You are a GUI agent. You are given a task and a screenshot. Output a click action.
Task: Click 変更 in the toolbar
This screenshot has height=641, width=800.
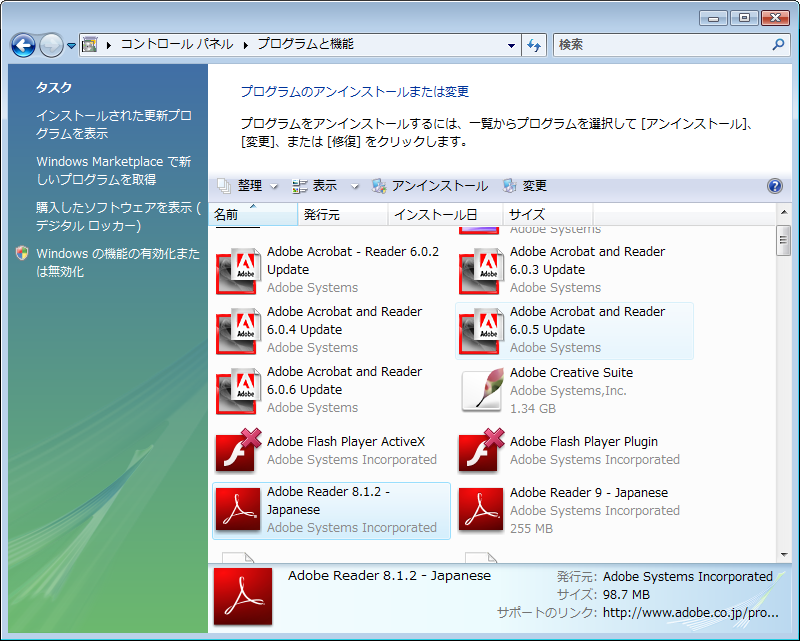click(525, 186)
